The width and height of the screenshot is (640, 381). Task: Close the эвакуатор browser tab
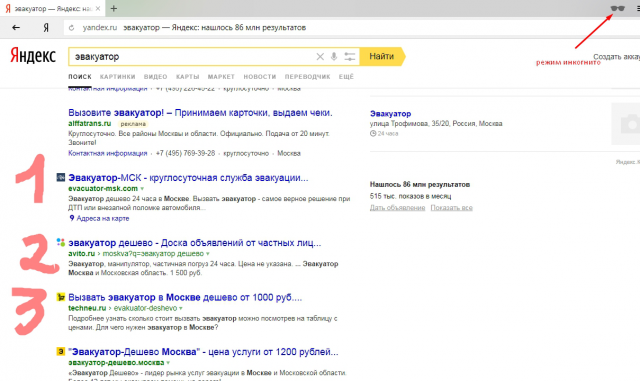coord(98,8)
